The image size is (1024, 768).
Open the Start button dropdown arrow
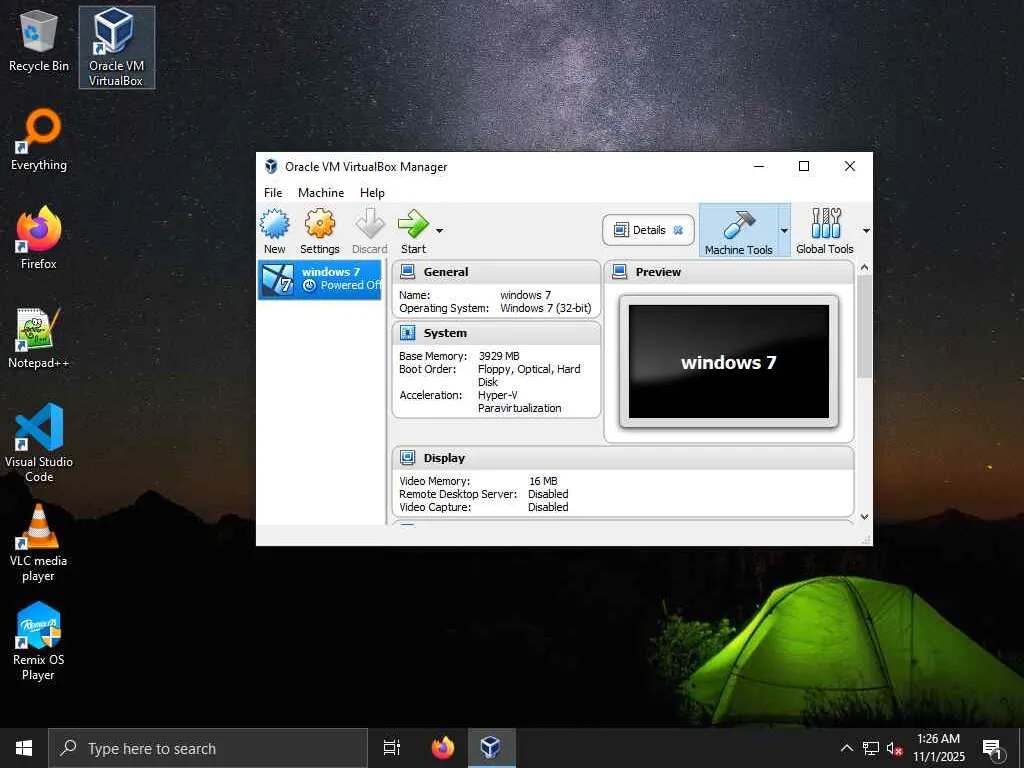coord(440,231)
